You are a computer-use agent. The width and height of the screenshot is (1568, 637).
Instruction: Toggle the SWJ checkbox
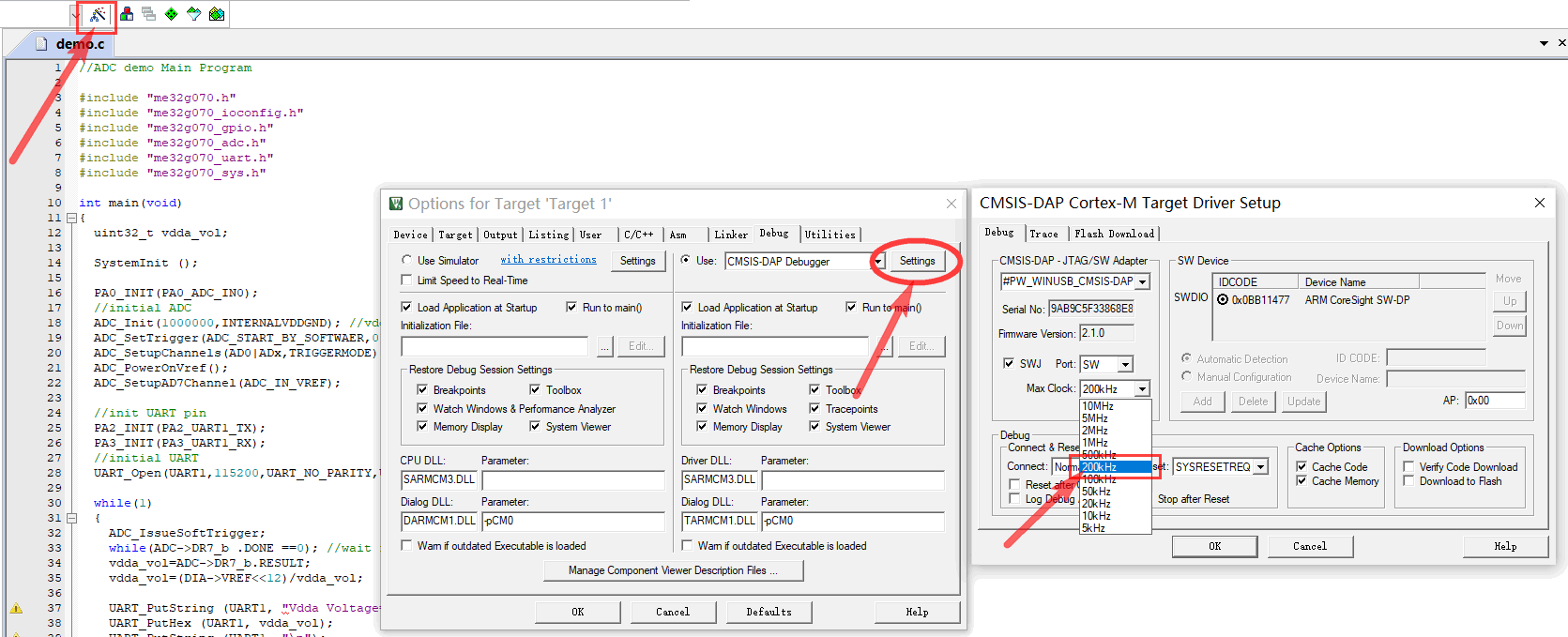click(x=1009, y=364)
